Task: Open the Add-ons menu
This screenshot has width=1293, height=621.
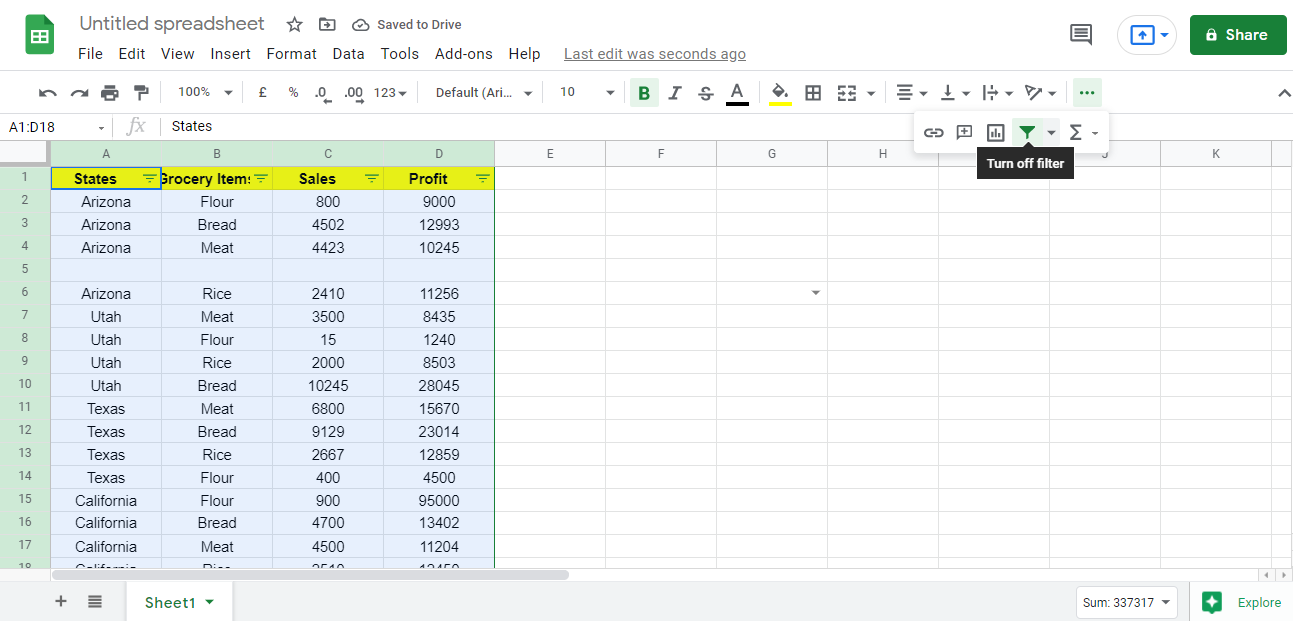Action: click(464, 54)
